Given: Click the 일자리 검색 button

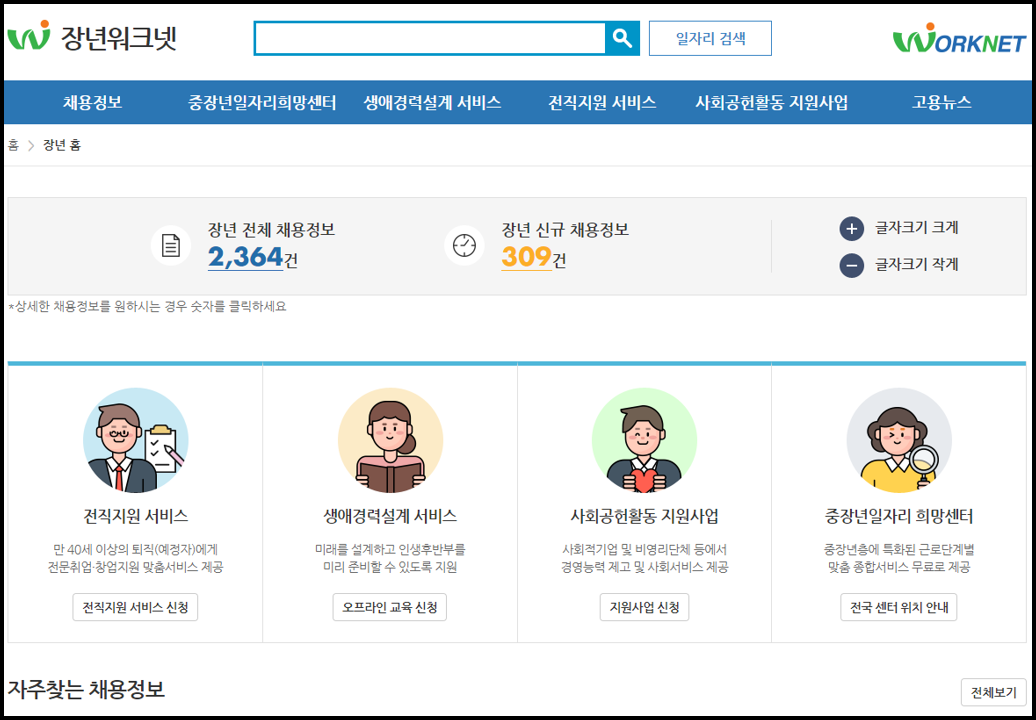Looking at the screenshot, I should coord(710,38).
